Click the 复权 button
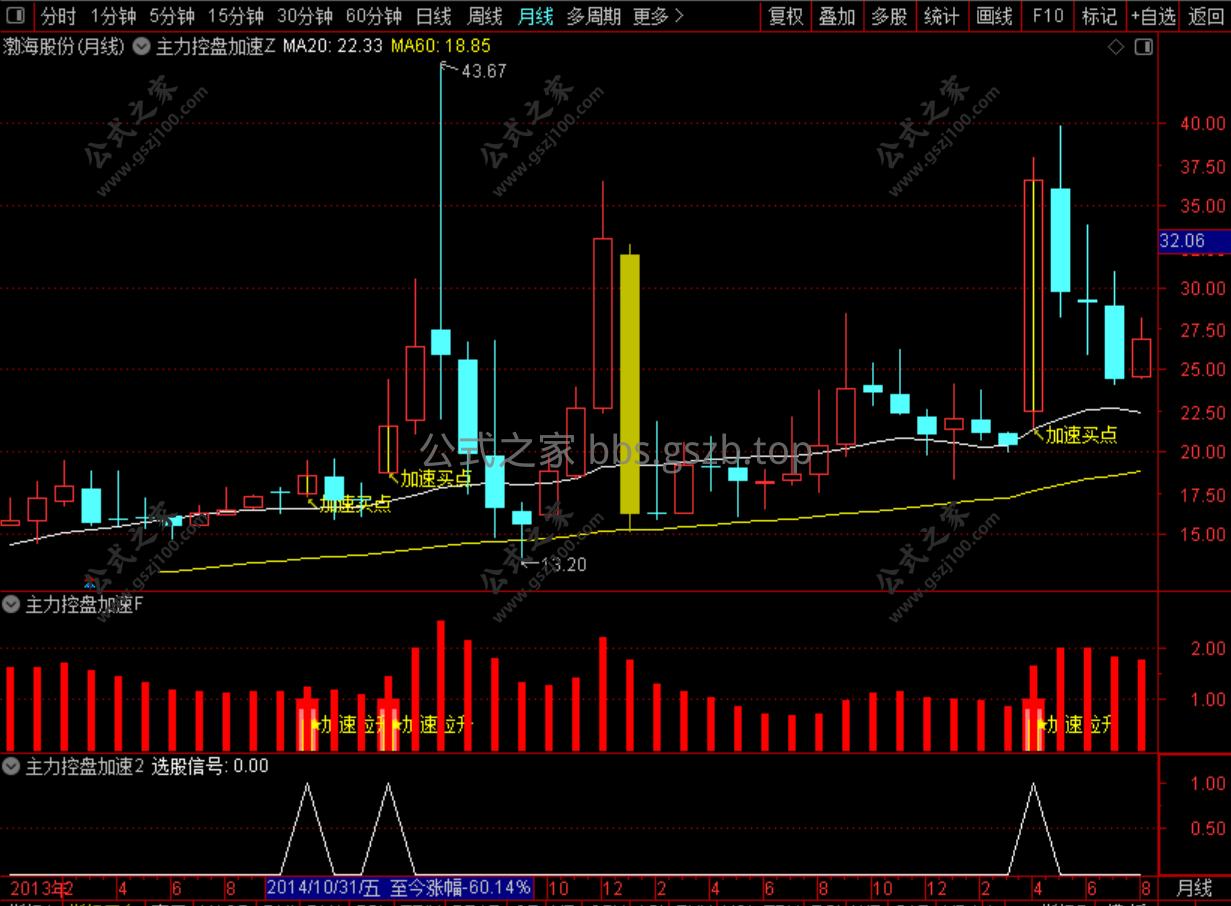 (785, 16)
